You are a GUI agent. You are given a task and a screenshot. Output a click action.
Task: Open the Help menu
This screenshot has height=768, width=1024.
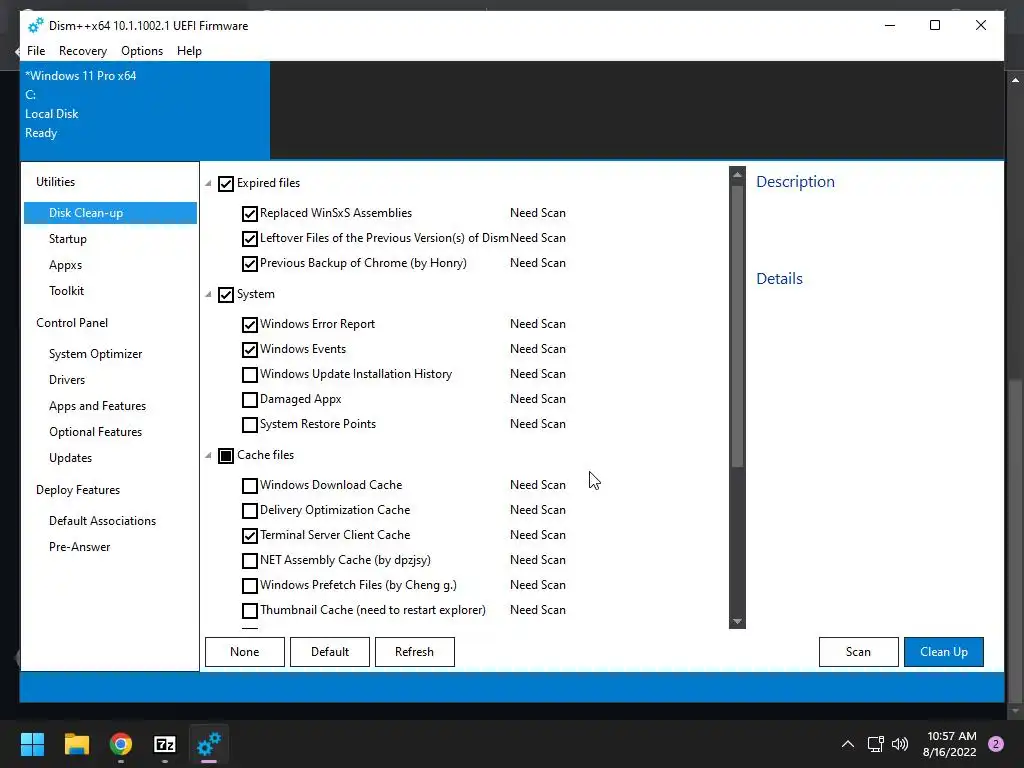tap(189, 50)
